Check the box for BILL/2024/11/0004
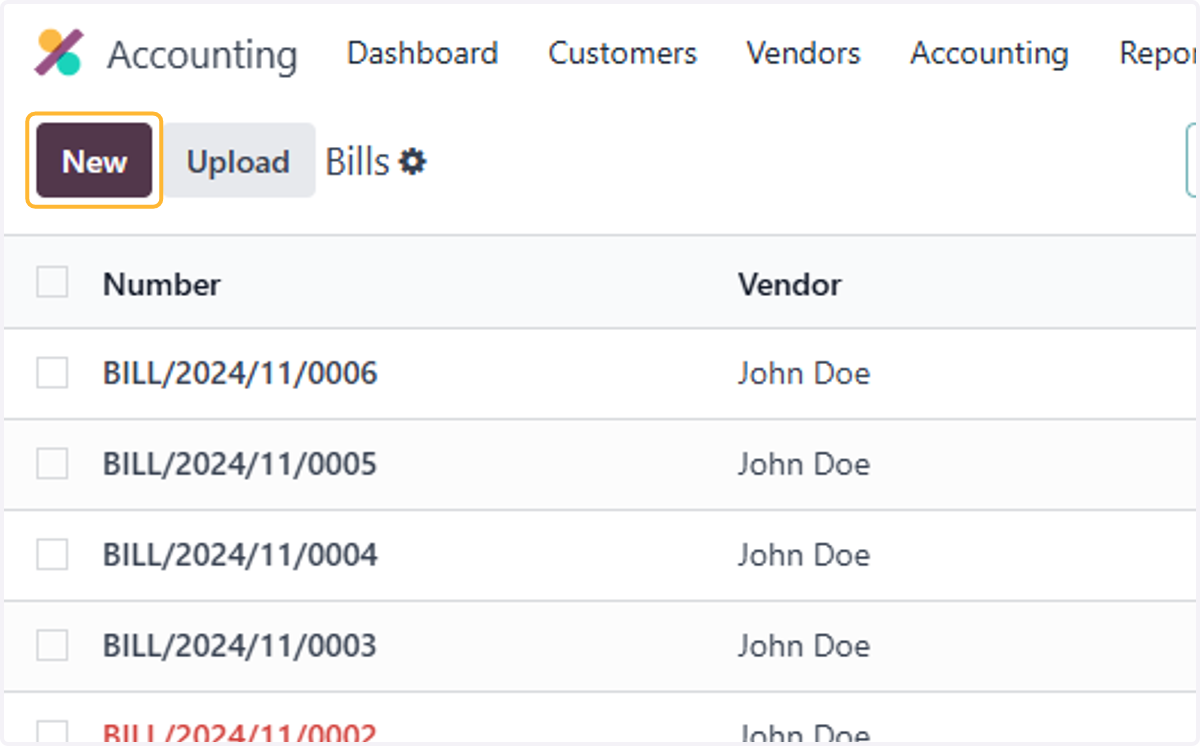Image resolution: width=1200 pixels, height=746 pixels. tap(52, 554)
